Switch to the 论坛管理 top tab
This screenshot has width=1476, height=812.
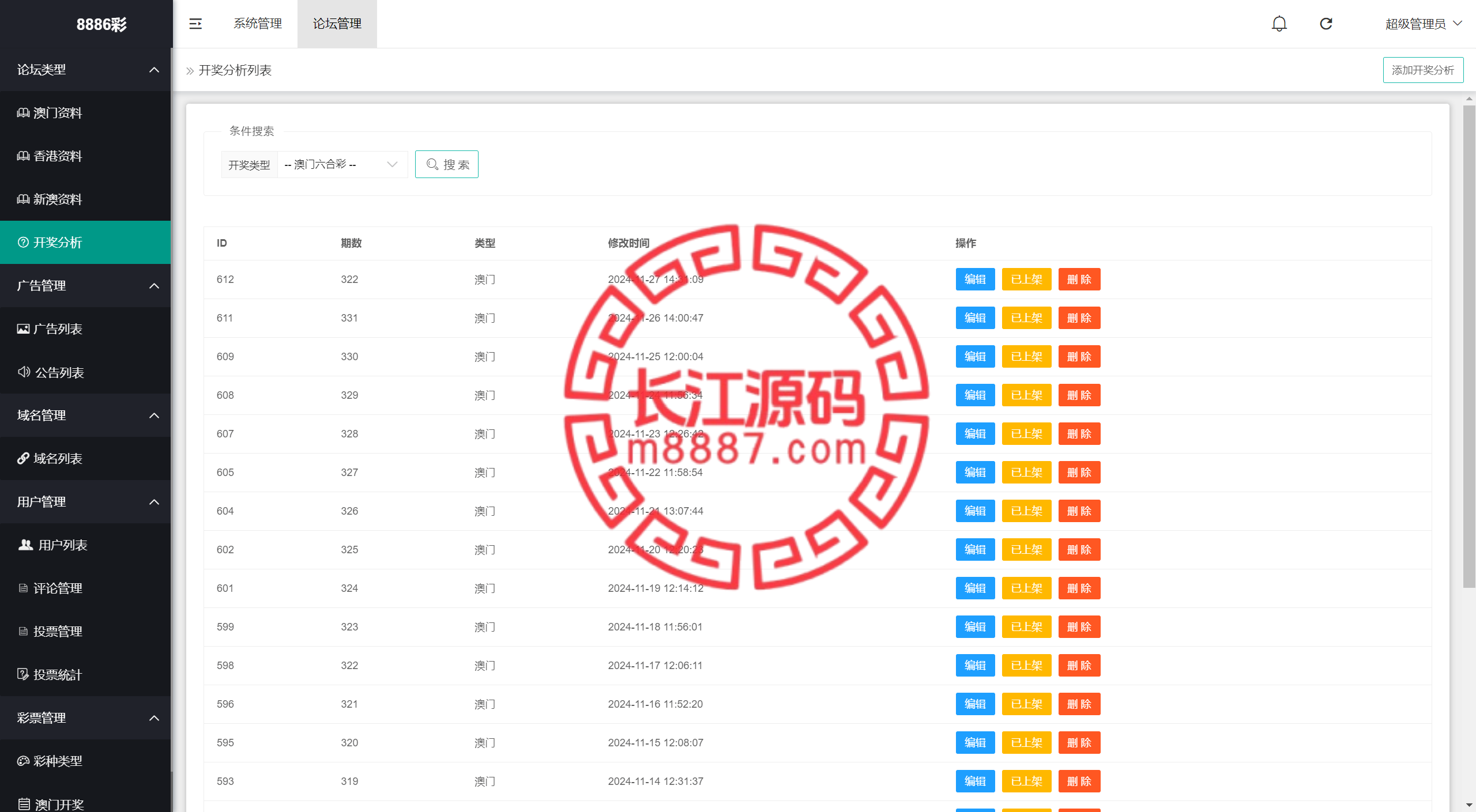click(337, 24)
